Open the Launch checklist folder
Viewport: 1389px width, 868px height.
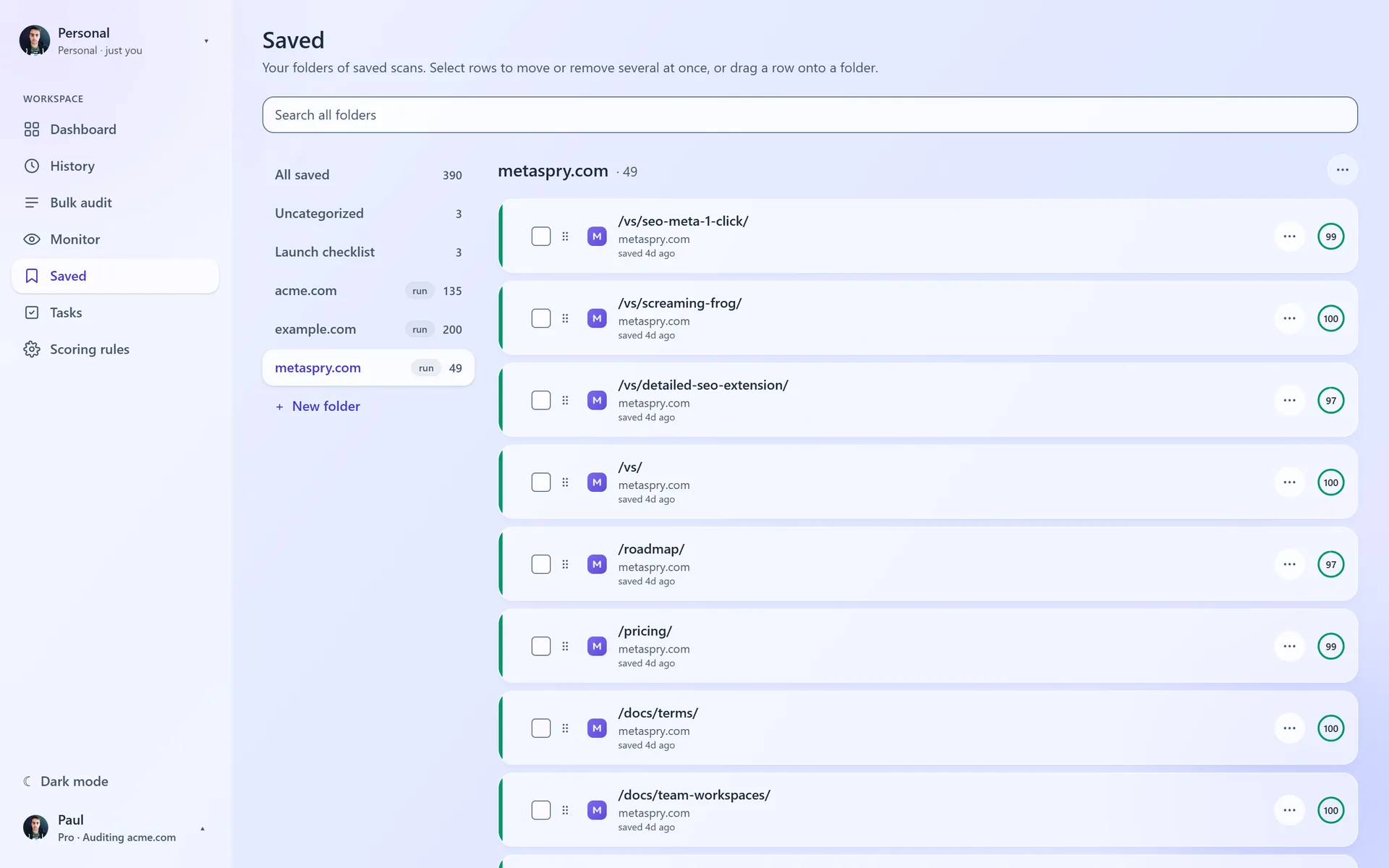point(368,252)
